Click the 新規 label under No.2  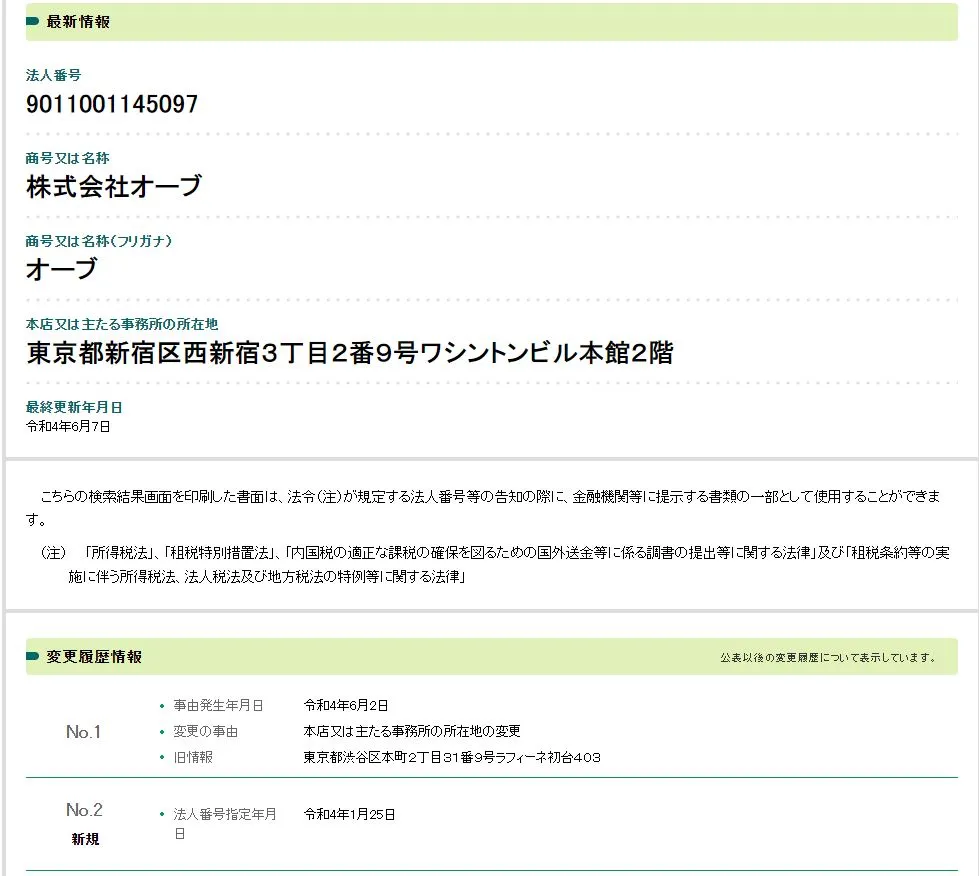tap(85, 839)
